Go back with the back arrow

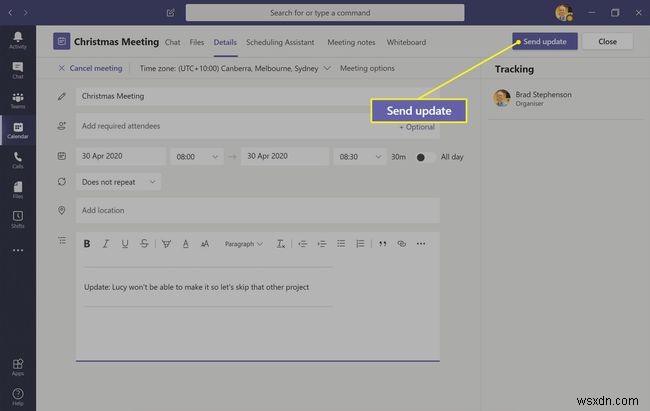[x=10, y=13]
